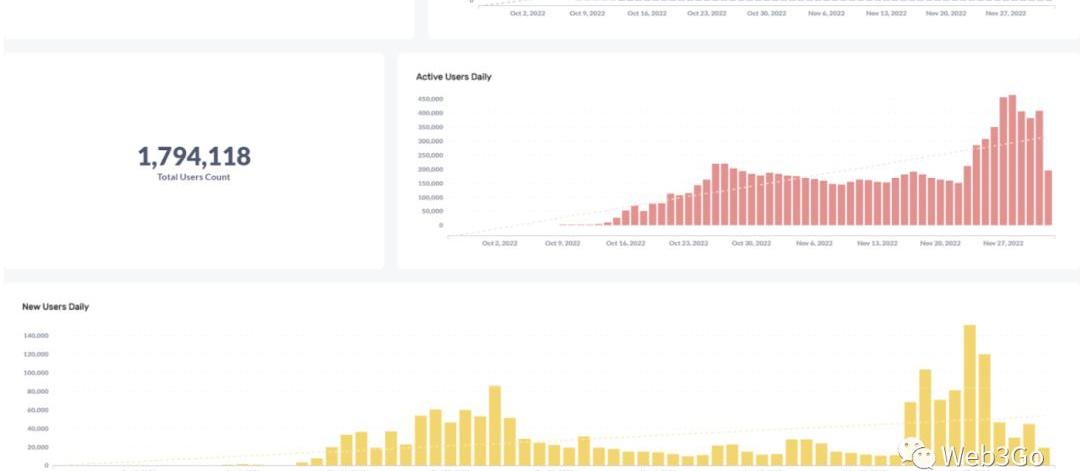The width and height of the screenshot is (1080, 471).
Task: Open the Active Users Daily chart title
Action: click(x=453, y=77)
